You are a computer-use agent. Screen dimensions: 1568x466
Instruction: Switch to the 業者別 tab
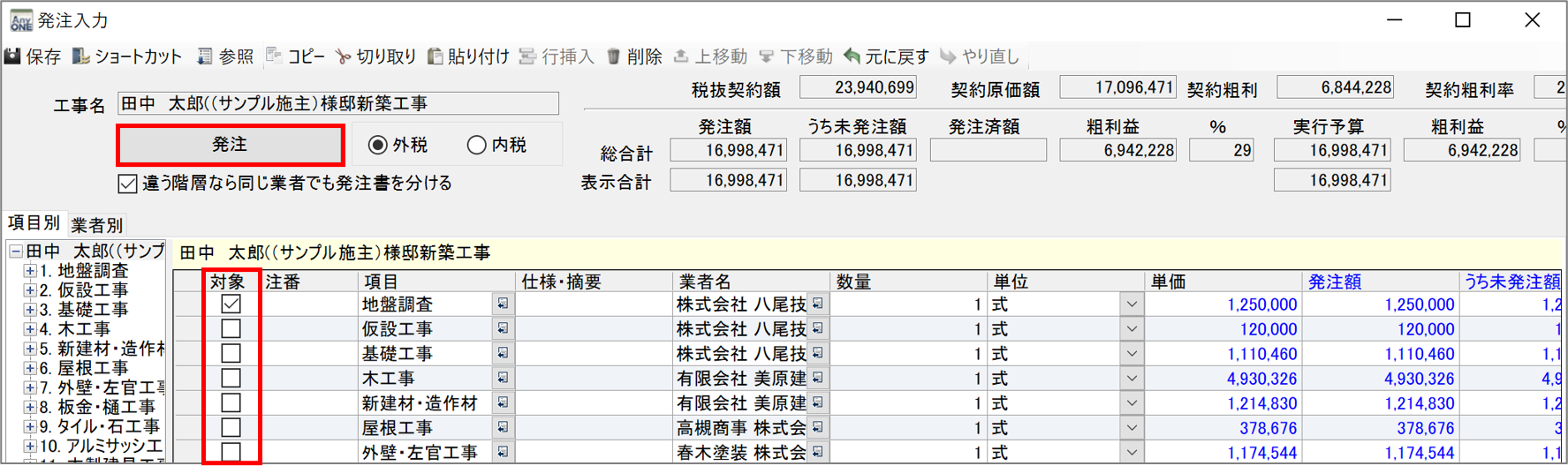(96, 225)
